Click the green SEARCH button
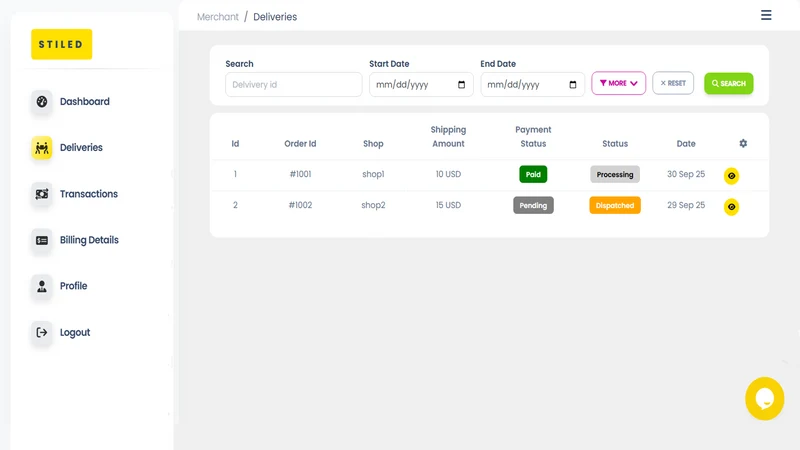Screen dimensions: 800x450 tap(729, 83)
